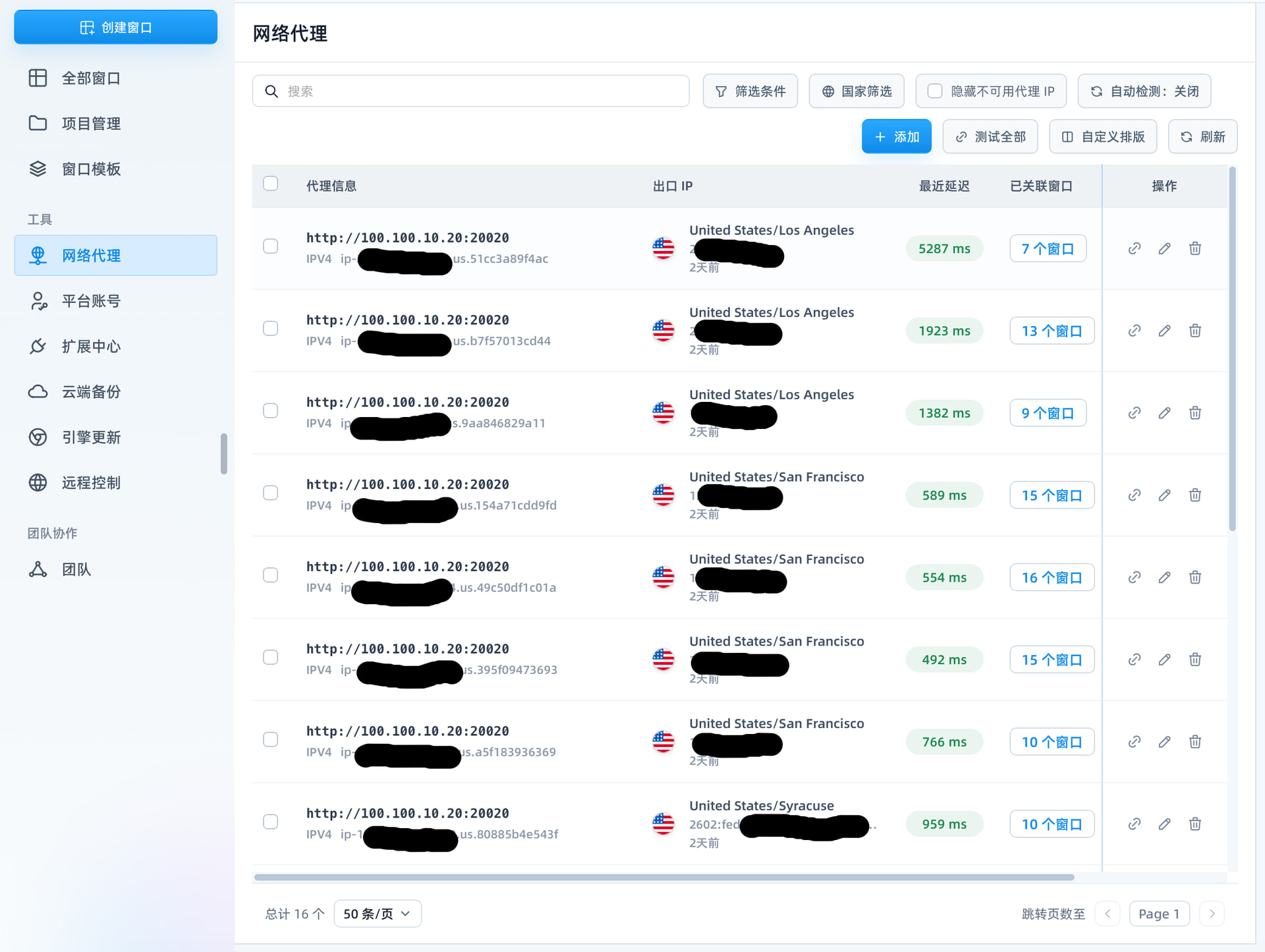Viewport: 1265px width, 952px height.
Task: Edit the proxy with 589 ms latency
Action: click(x=1164, y=495)
